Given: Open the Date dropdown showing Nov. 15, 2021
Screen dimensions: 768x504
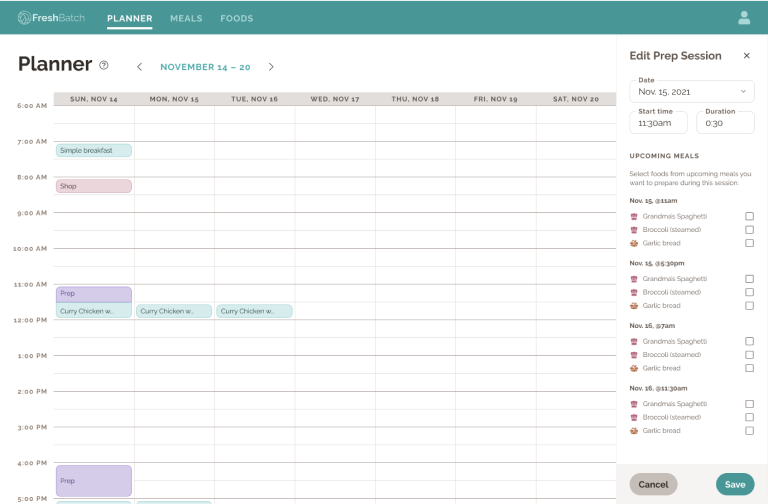Looking at the screenshot, I should coord(691,91).
